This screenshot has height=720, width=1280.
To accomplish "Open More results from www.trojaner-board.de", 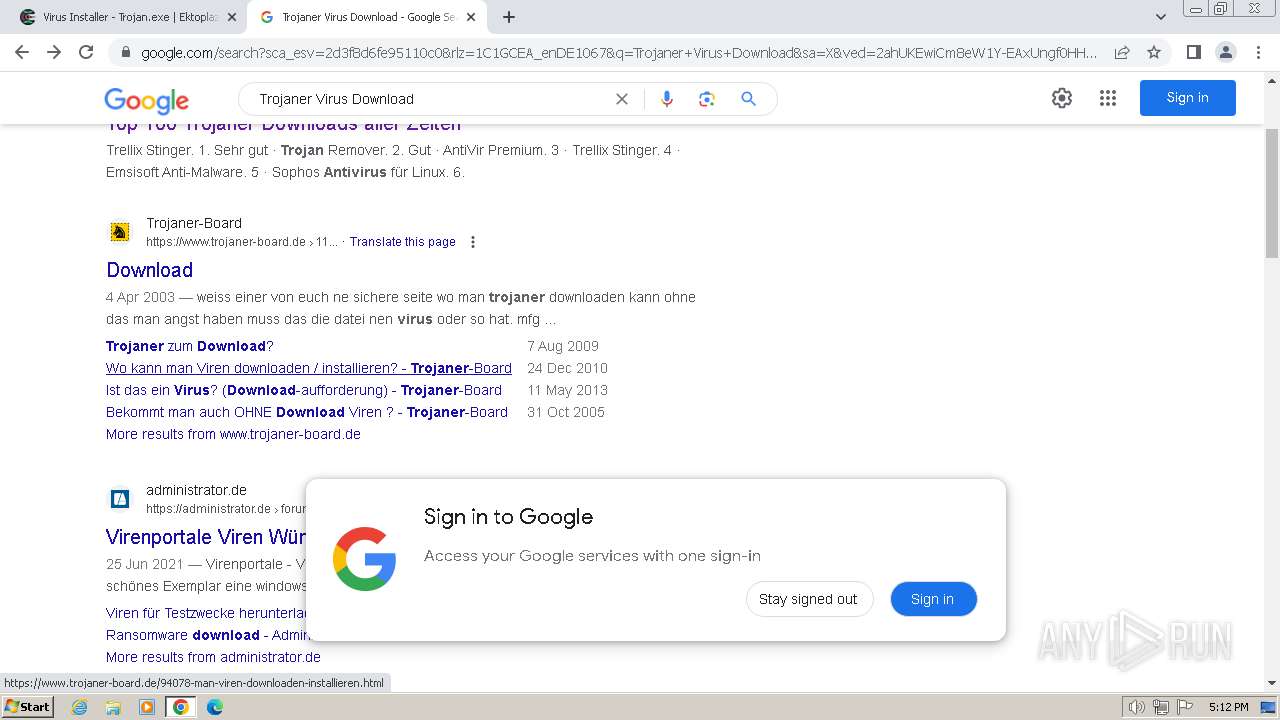I will [x=233, y=434].
